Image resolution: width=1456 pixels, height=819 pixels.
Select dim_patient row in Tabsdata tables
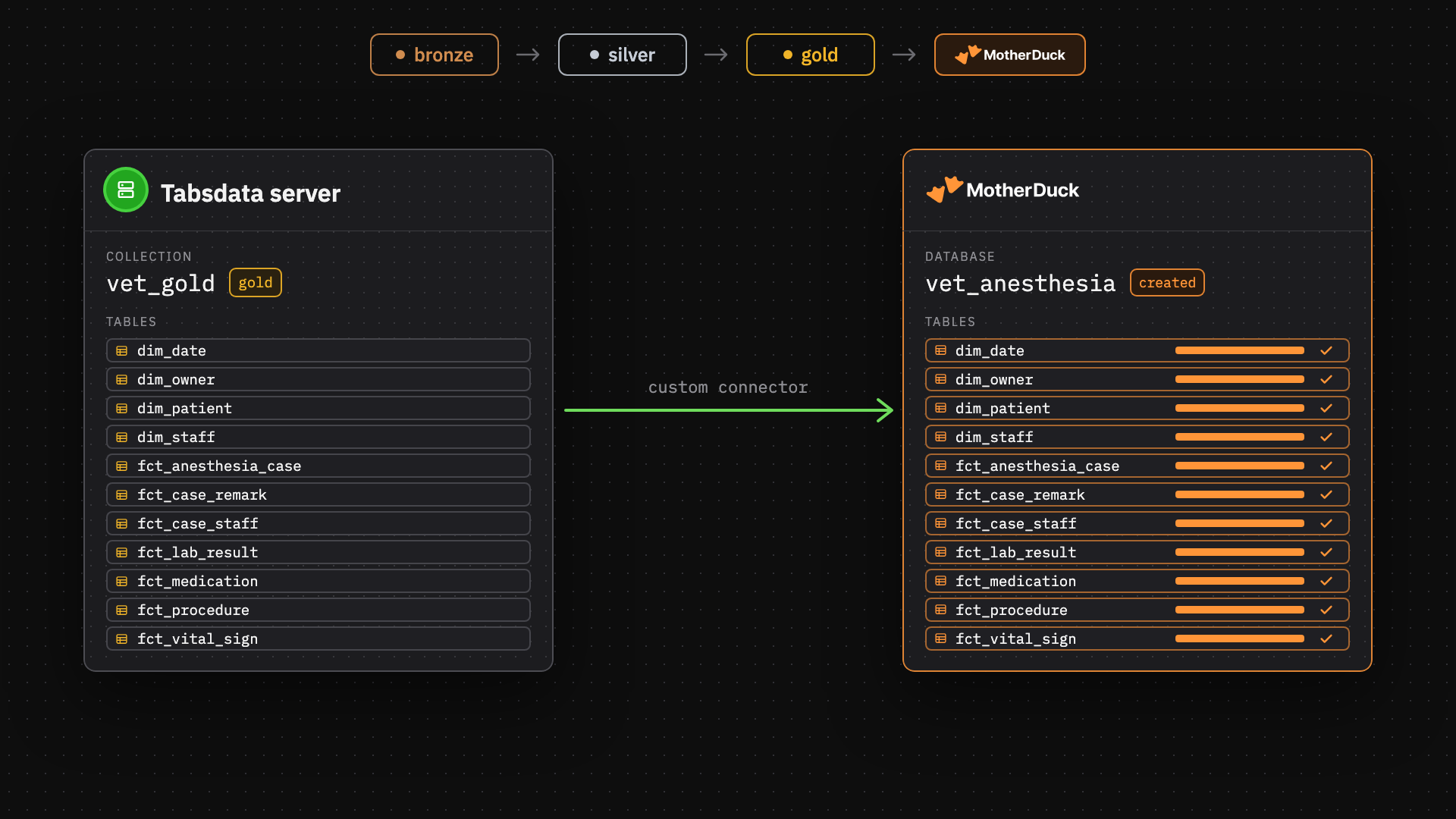click(x=318, y=408)
